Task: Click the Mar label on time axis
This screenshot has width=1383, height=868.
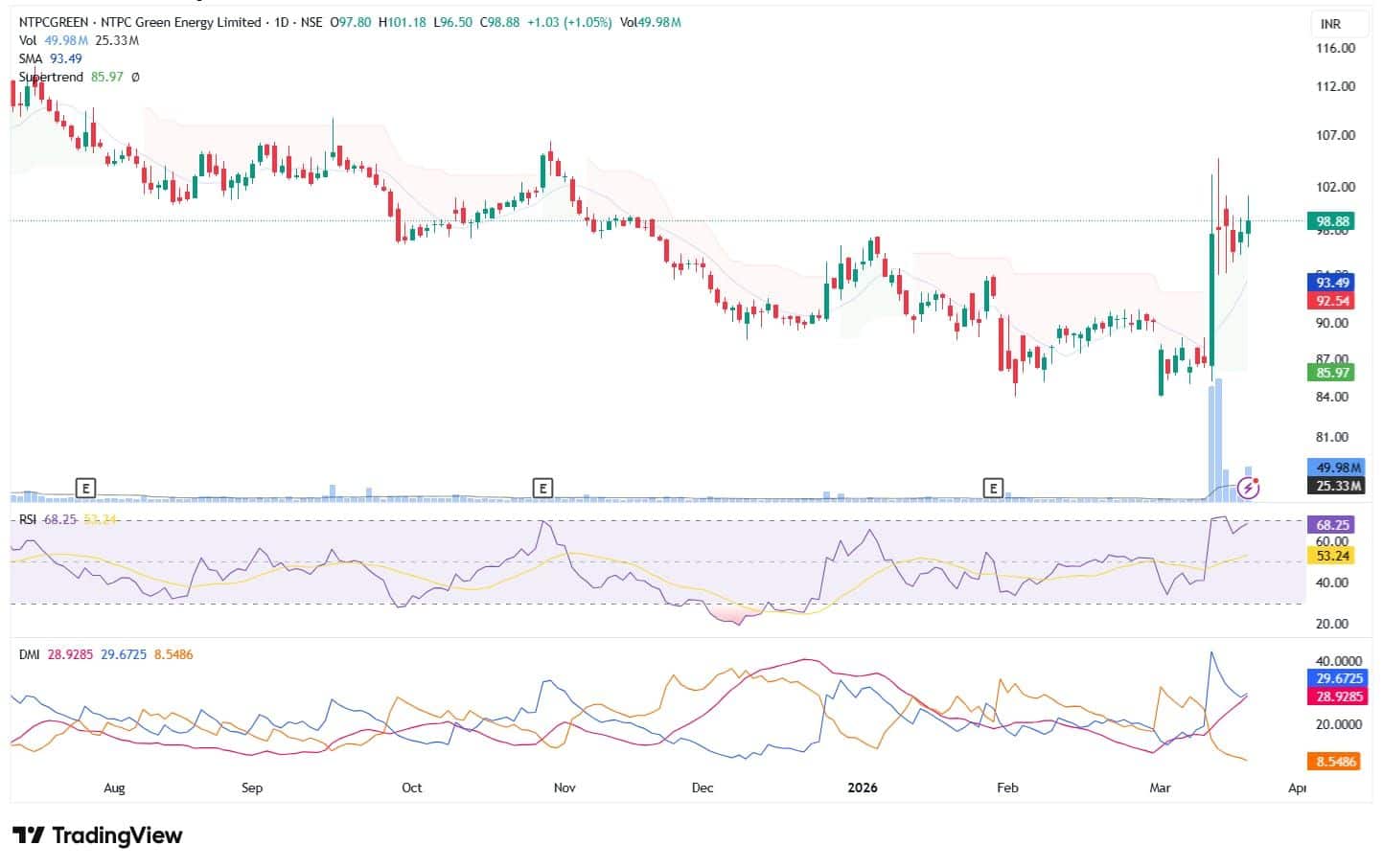Action: tap(1160, 788)
